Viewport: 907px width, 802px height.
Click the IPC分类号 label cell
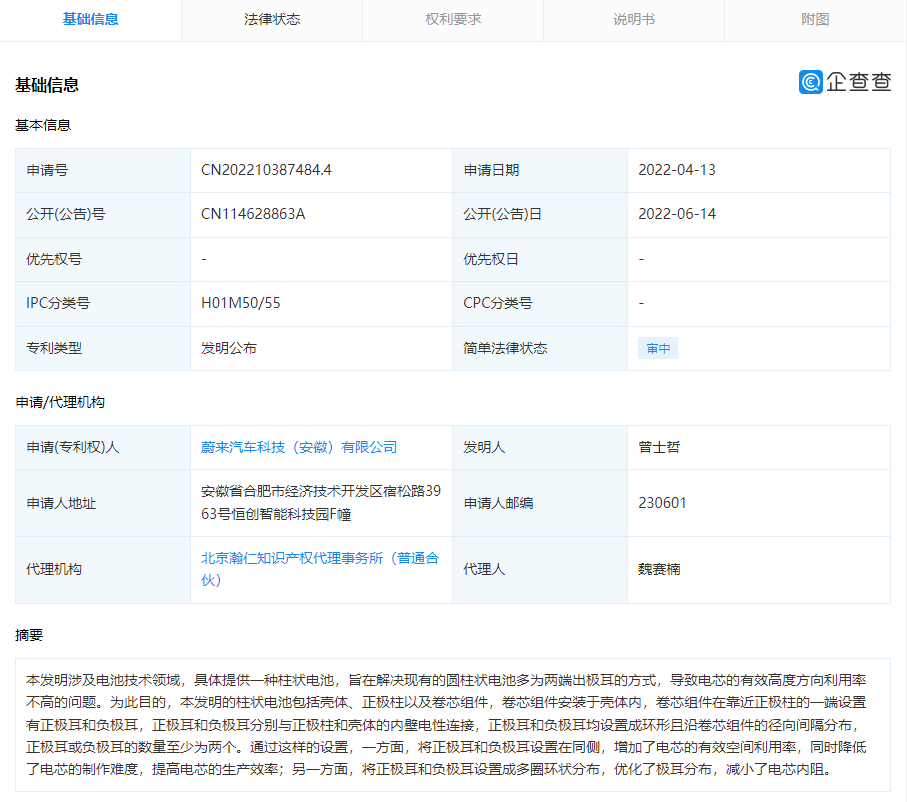pos(103,303)
